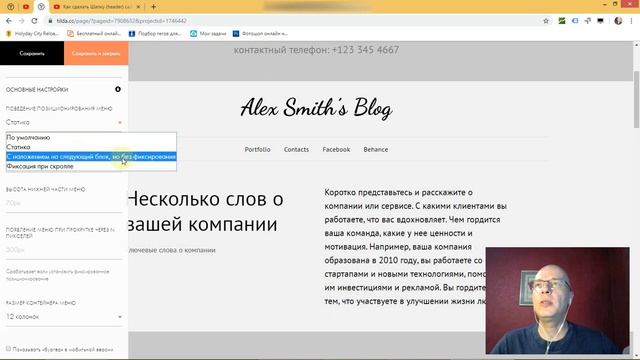Image resolution: width=640 pixels, height=360 pixels.
Task: Reload the page with the refresh icon
Action: [x=34, y=21]
